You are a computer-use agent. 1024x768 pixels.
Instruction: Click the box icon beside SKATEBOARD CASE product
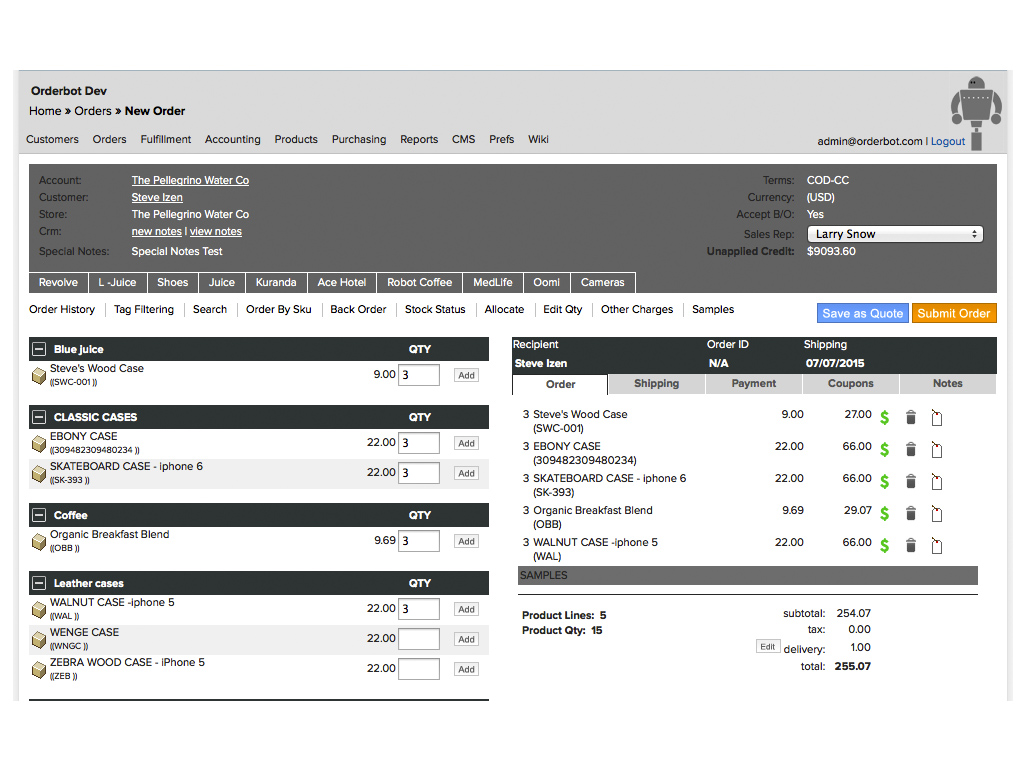(x=39, y=473)
